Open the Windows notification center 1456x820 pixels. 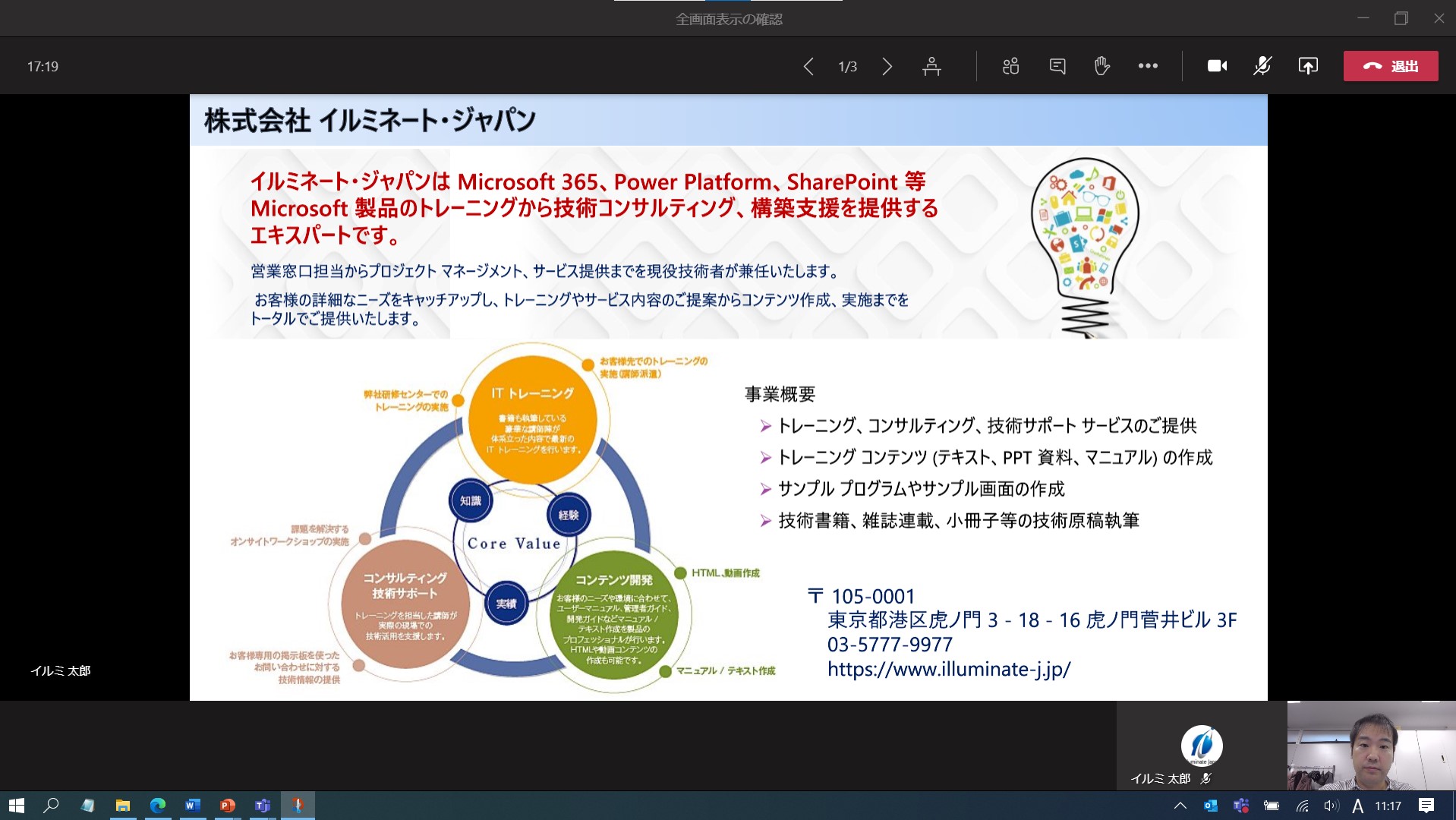tap(1426, 806)
